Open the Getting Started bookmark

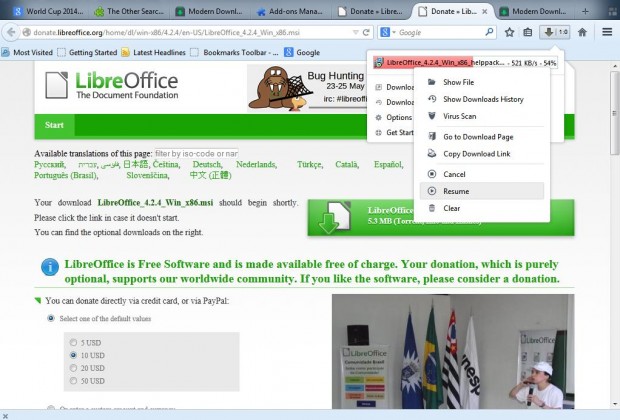coord(87,52)
